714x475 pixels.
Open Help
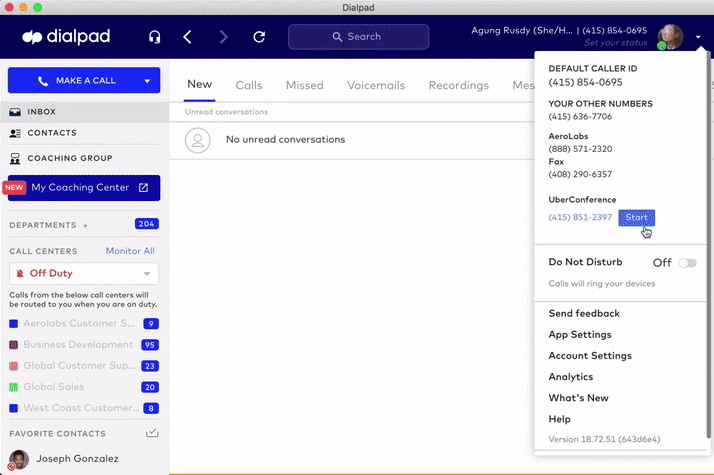pyautogui.click(x=559, y=419)
